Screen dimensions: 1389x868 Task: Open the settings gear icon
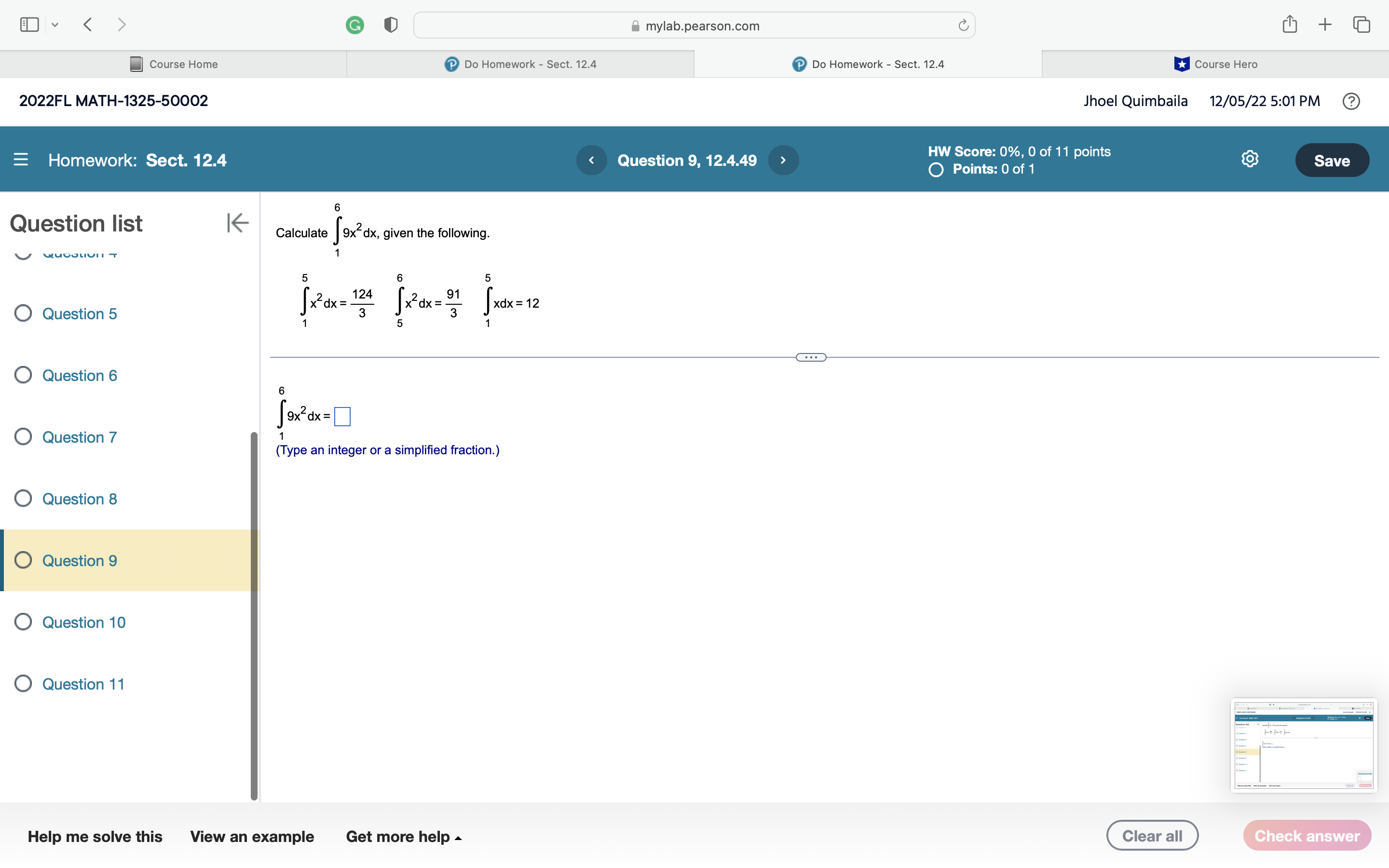click(1250, 159)
